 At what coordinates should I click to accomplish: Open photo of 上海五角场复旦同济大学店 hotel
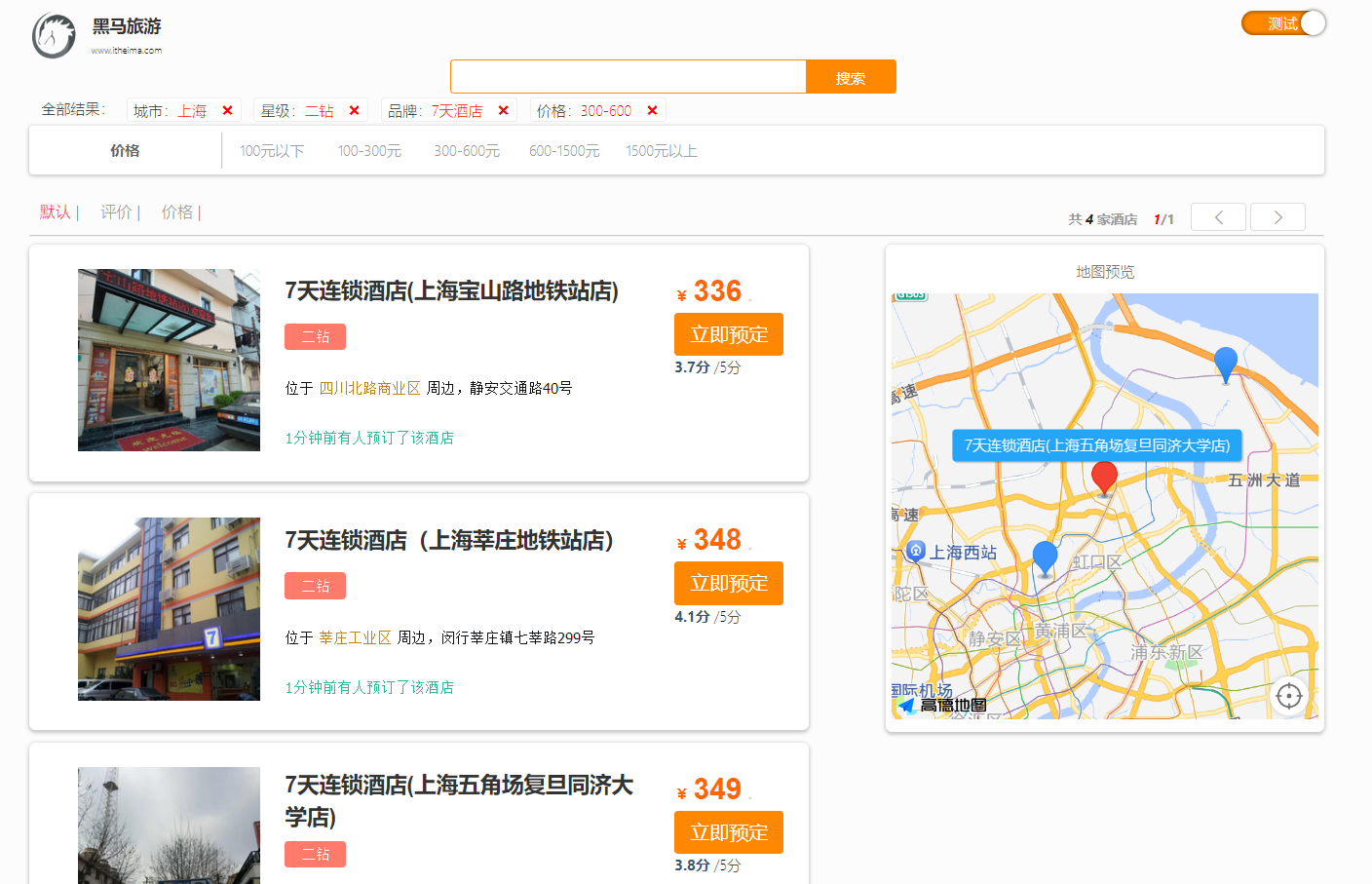[169, 826]
